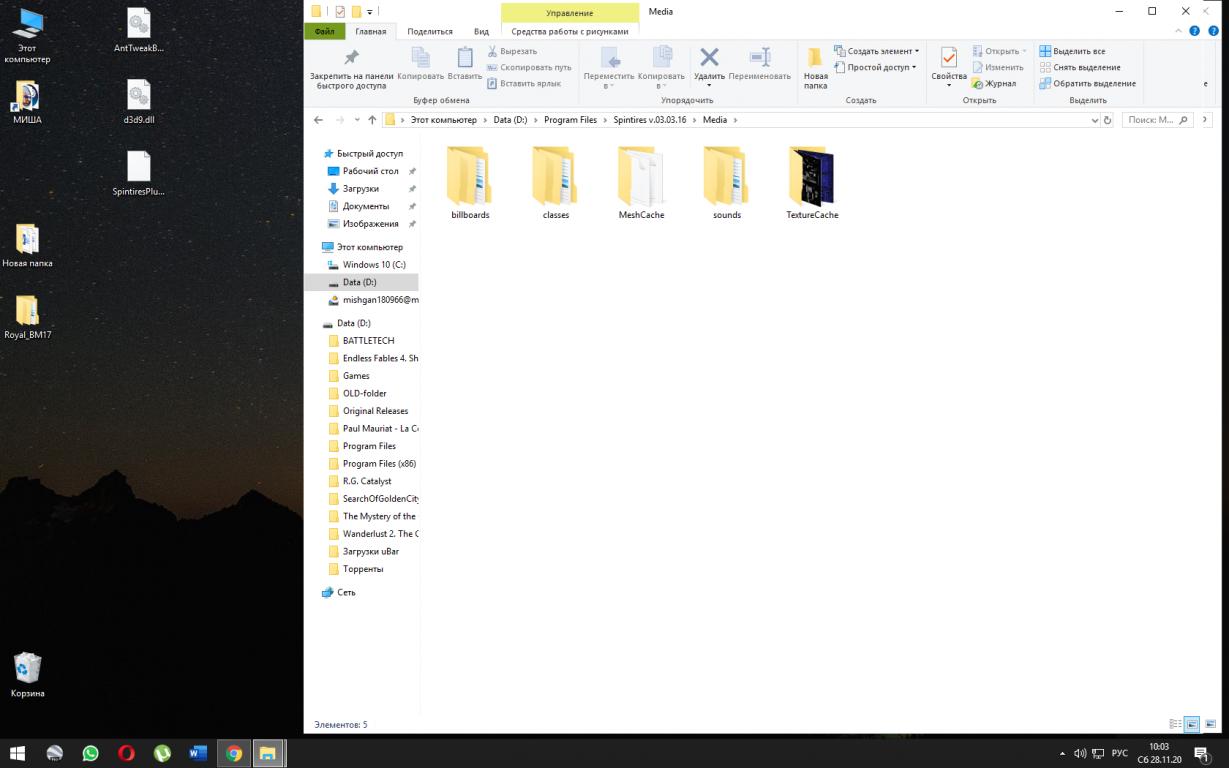The image size is (1229, 768).
Task: Collapse the ribbon with the chevron
Action: pyautogui.click(x=1178, y=31)
